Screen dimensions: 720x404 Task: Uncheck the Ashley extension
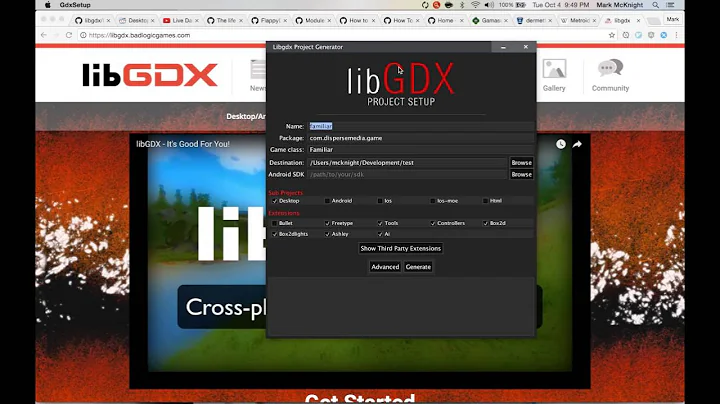click(327, 234)
